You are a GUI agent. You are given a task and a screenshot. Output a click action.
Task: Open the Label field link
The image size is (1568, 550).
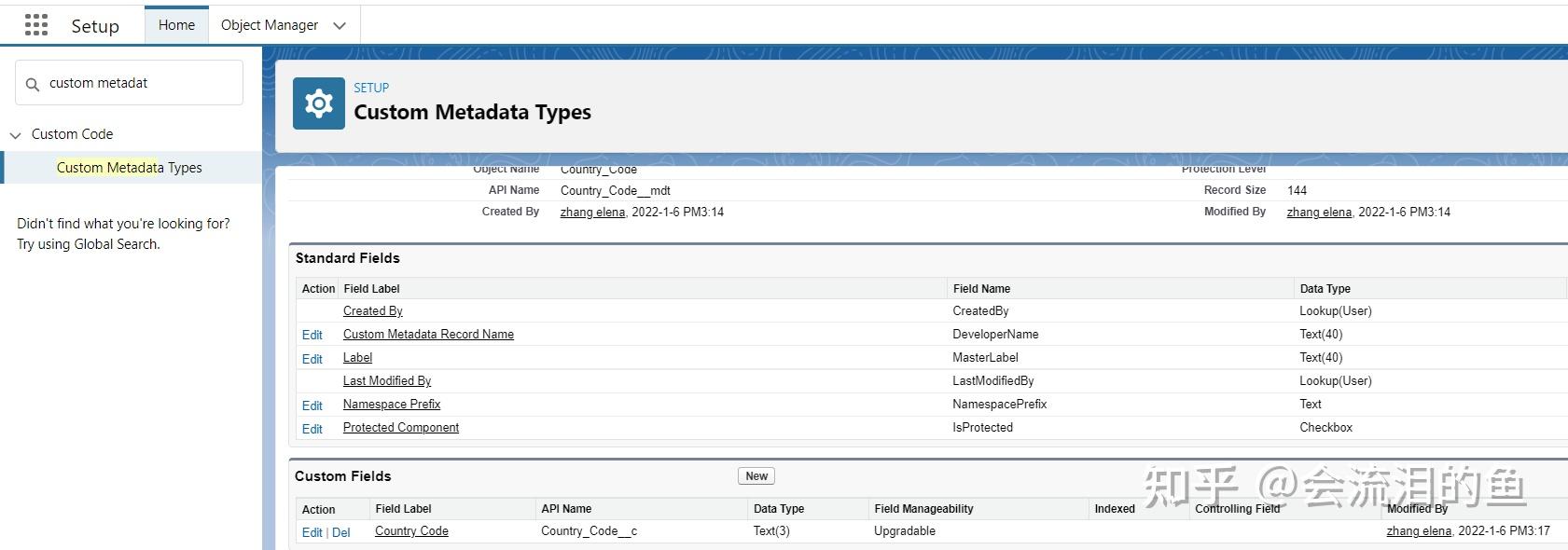[357, 358]
